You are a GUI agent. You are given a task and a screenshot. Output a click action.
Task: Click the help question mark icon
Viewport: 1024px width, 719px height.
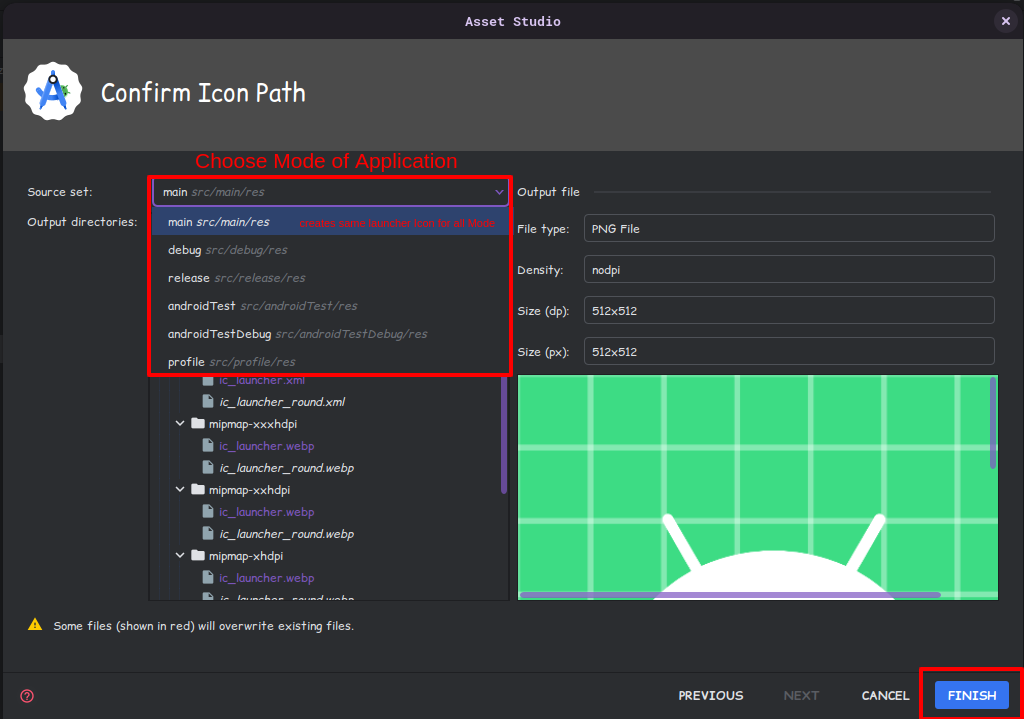coord(27,696)
